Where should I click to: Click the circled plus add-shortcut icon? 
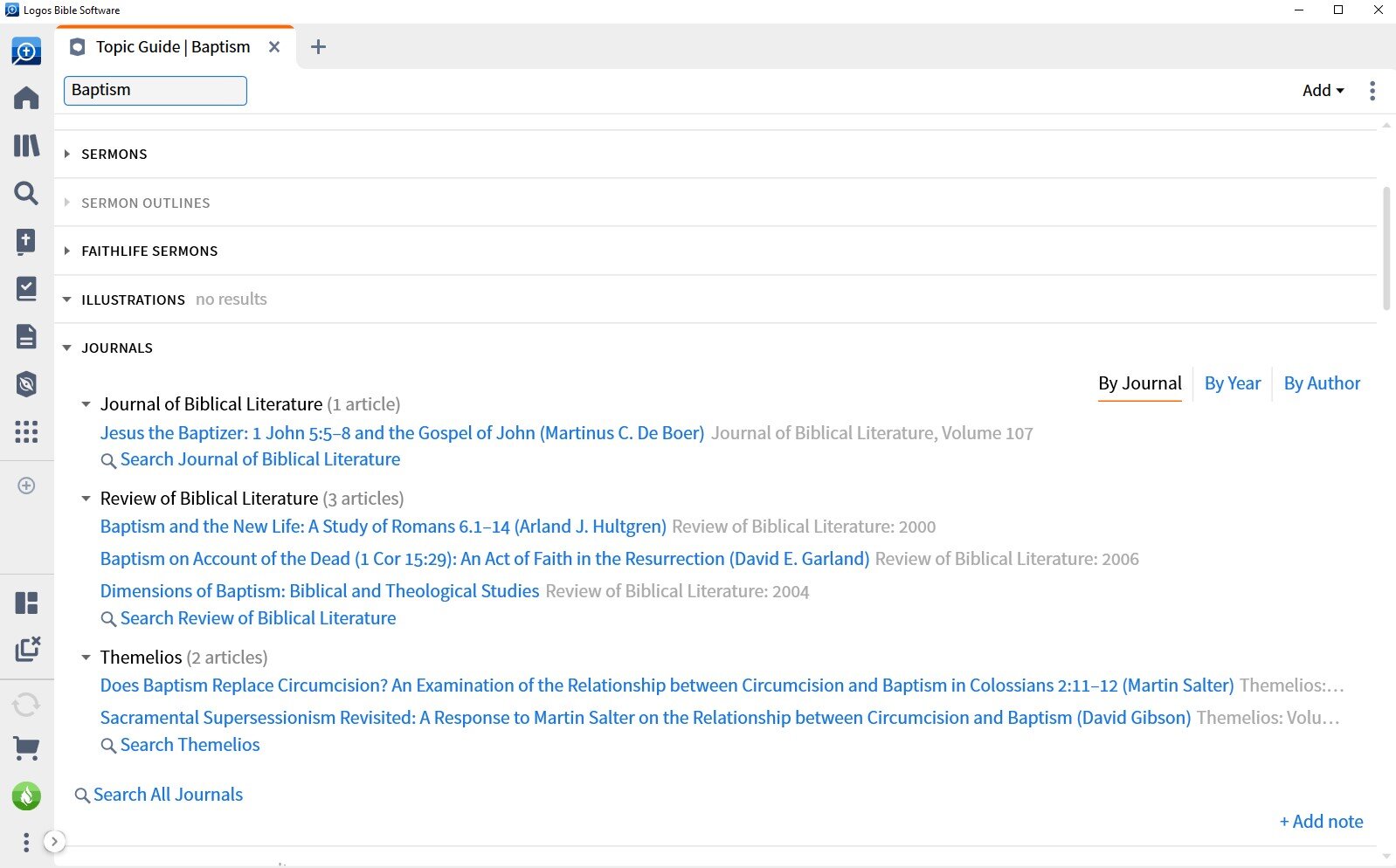point(26,486)
